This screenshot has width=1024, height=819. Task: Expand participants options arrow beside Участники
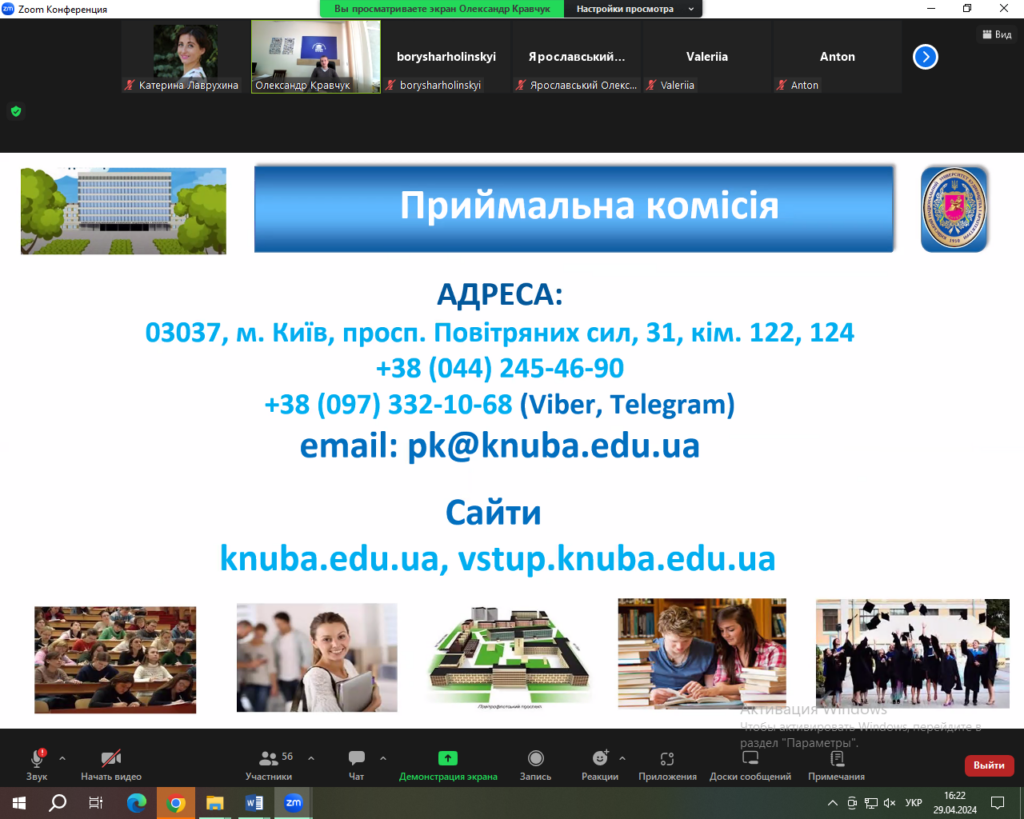tap(311, 758)
